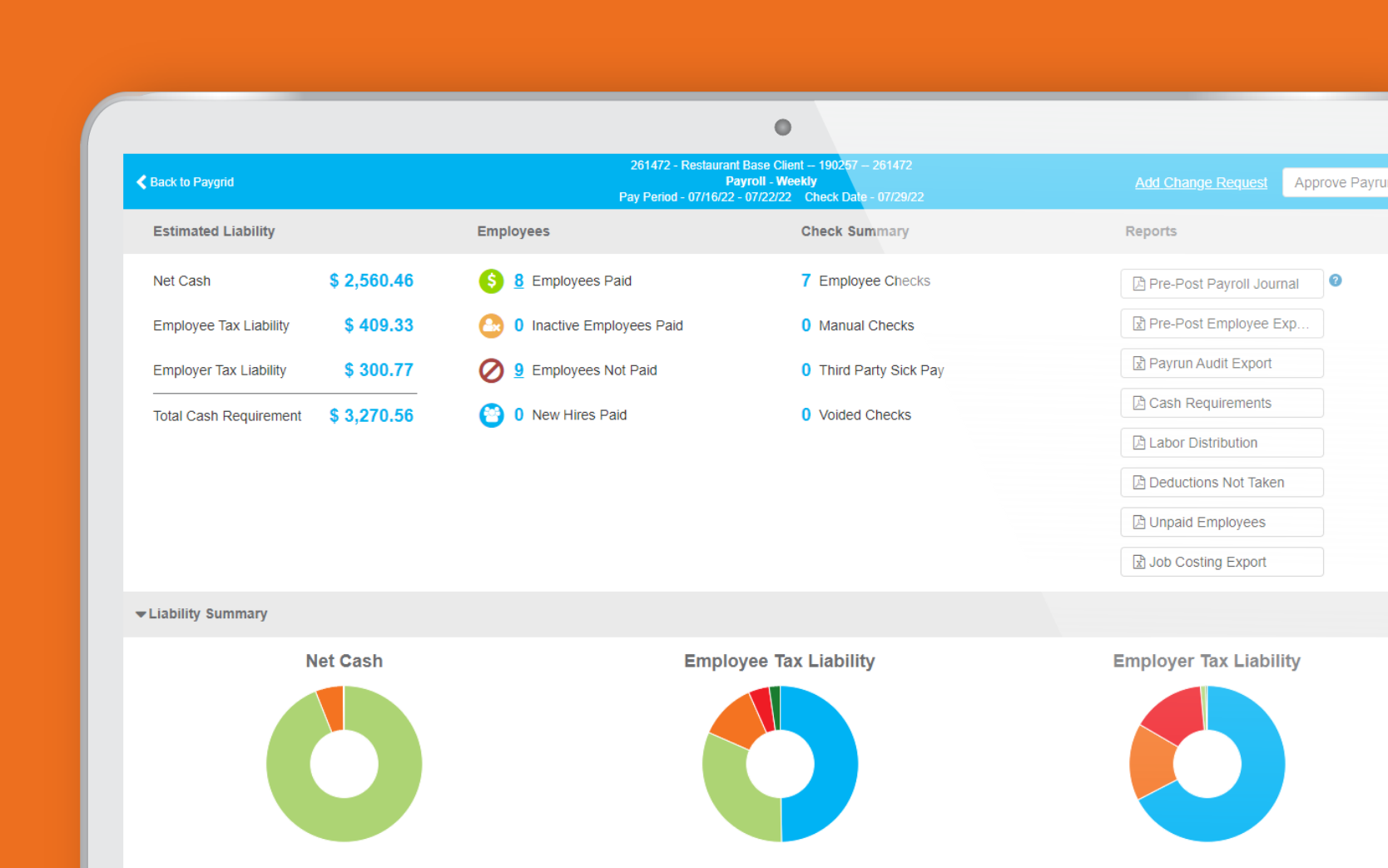Click PDF icon on Deductions Not Taken
The image size is (1388, 868).
(1138, 483)
